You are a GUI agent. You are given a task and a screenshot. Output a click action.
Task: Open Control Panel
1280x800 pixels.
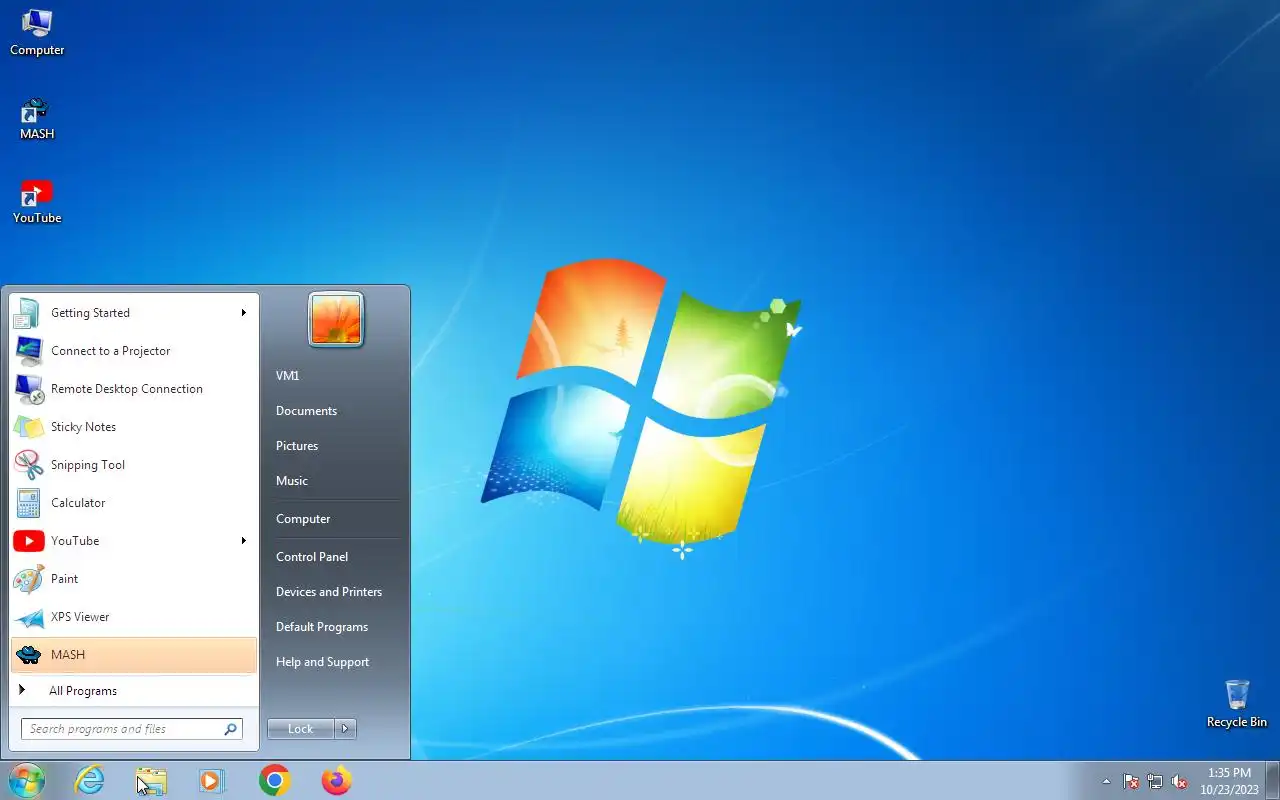click(x=312, y=557)
